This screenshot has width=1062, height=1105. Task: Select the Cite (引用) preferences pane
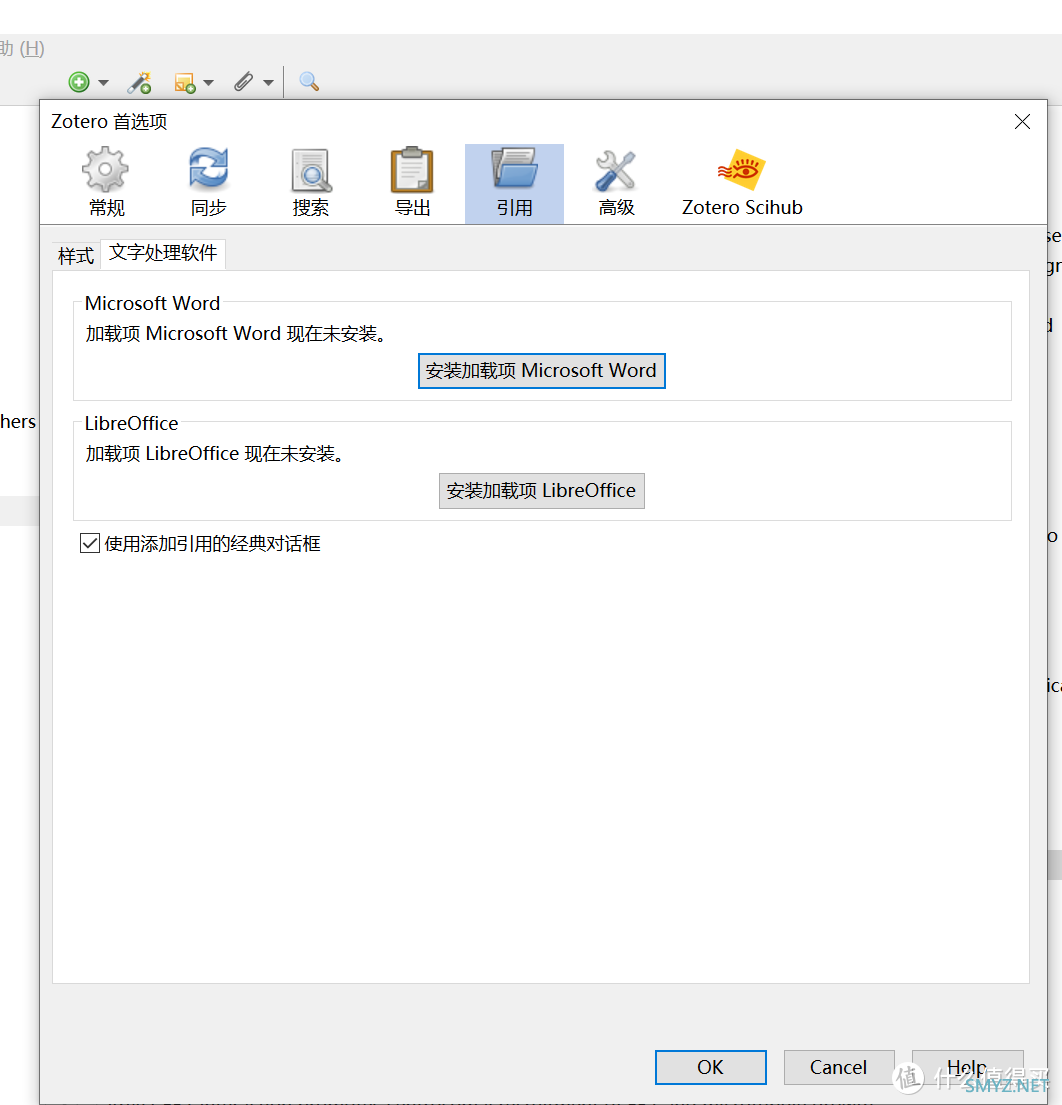pos(514,183)
